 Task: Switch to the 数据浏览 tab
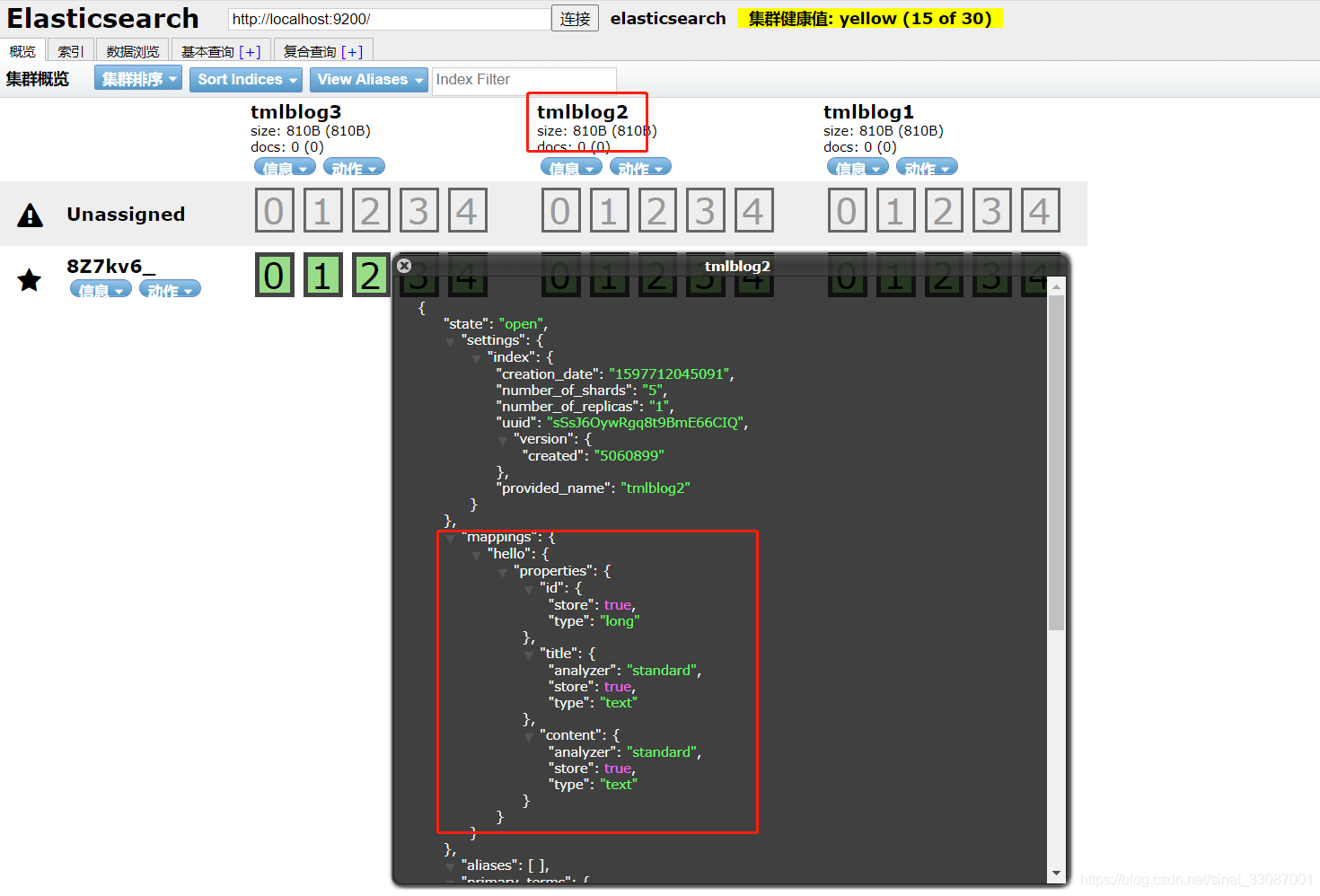pos(133,51)
